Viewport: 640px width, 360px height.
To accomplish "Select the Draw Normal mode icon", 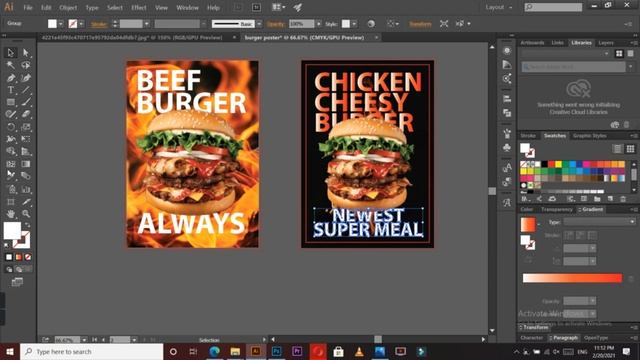I will 9,269.
